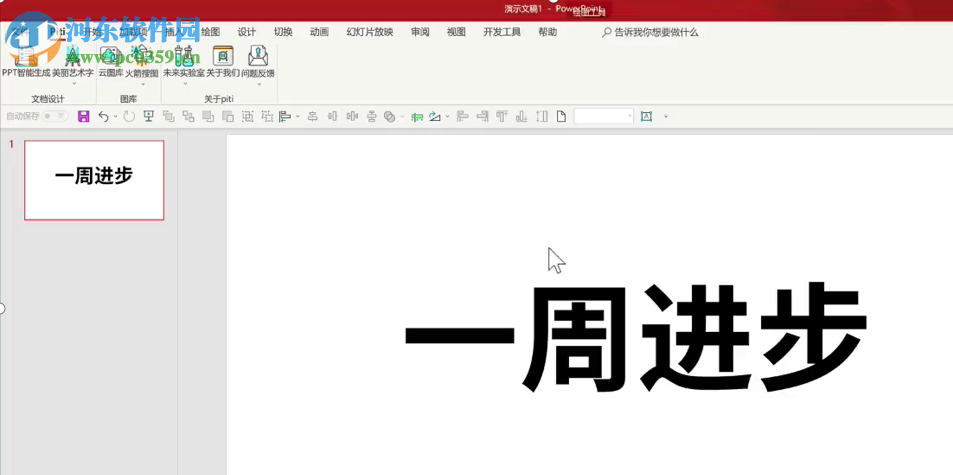Toggle the 自动保存 autosave switch

tap(55, 116)
